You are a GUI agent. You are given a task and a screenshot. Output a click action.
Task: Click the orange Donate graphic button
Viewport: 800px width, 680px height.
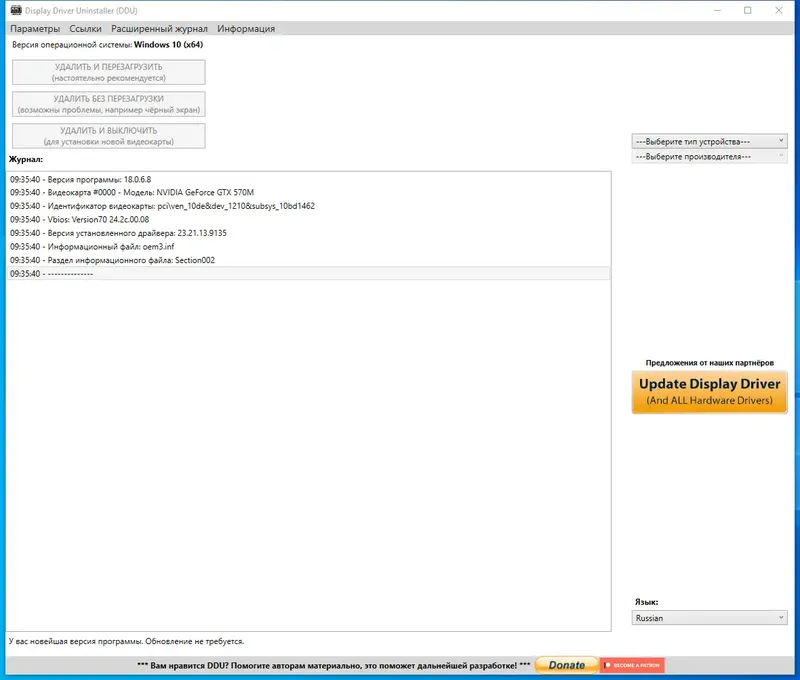566,664
